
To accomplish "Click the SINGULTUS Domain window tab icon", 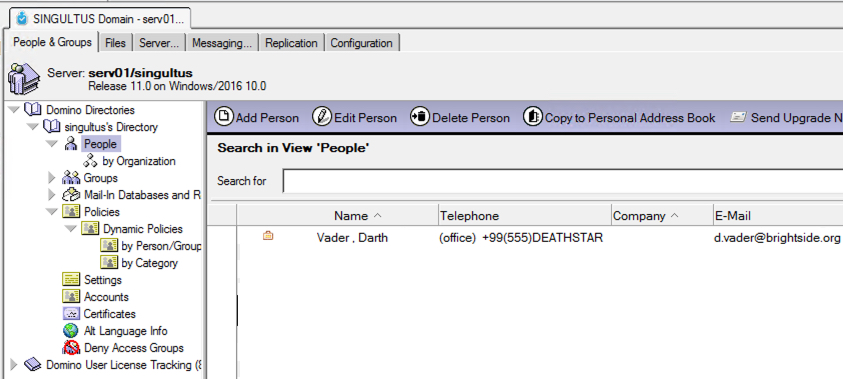I will pyautogui.click(x=22, y=19).
